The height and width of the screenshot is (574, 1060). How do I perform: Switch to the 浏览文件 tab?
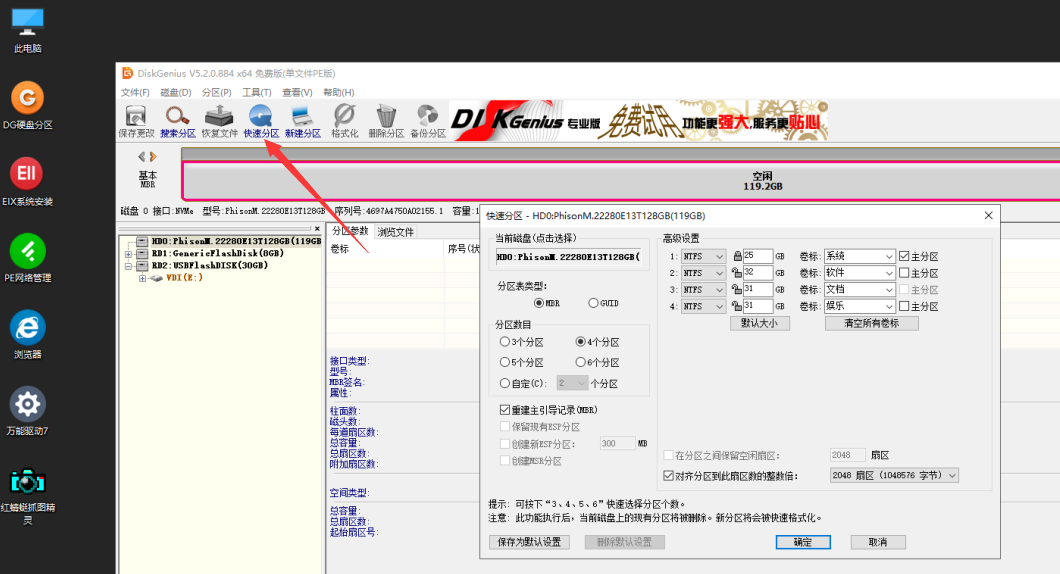point(395,232)
